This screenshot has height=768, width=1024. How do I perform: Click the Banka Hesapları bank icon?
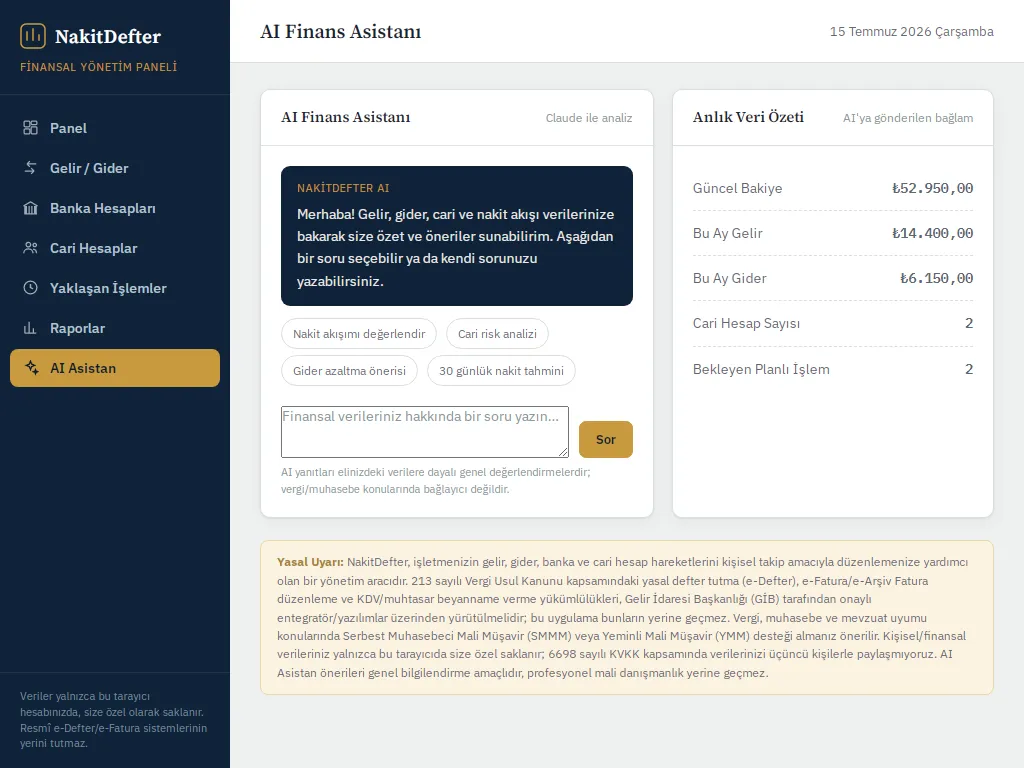click(x=30, y=208)
